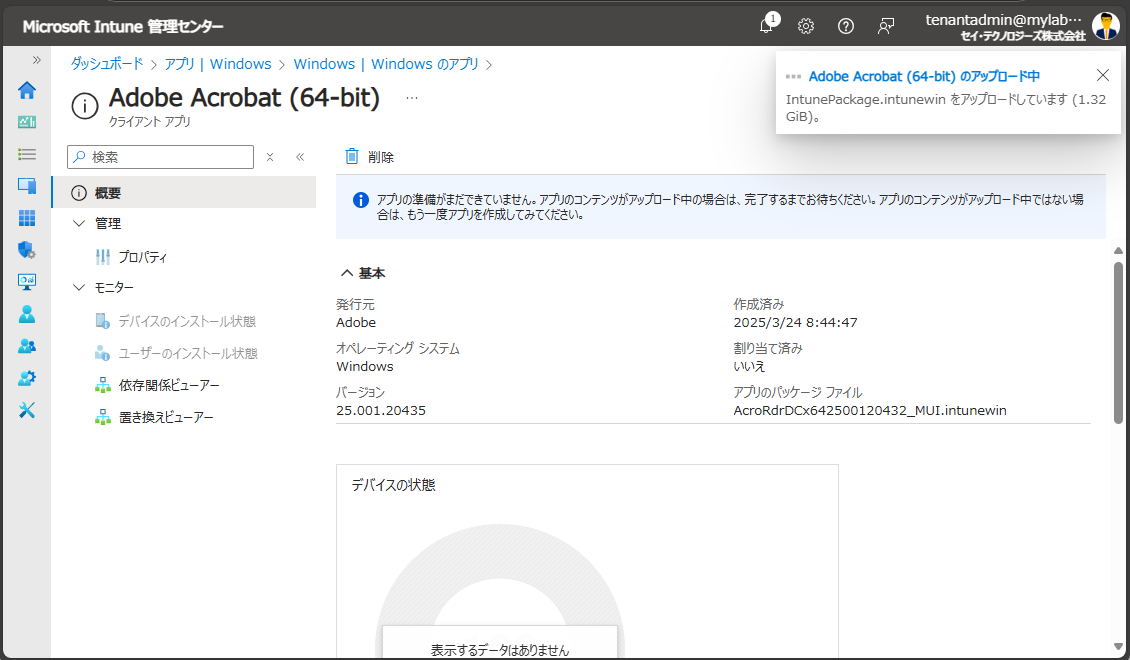Select the Dashboard icon in the sidebar
Viewport: 1130px width, 660px height.
27,122
